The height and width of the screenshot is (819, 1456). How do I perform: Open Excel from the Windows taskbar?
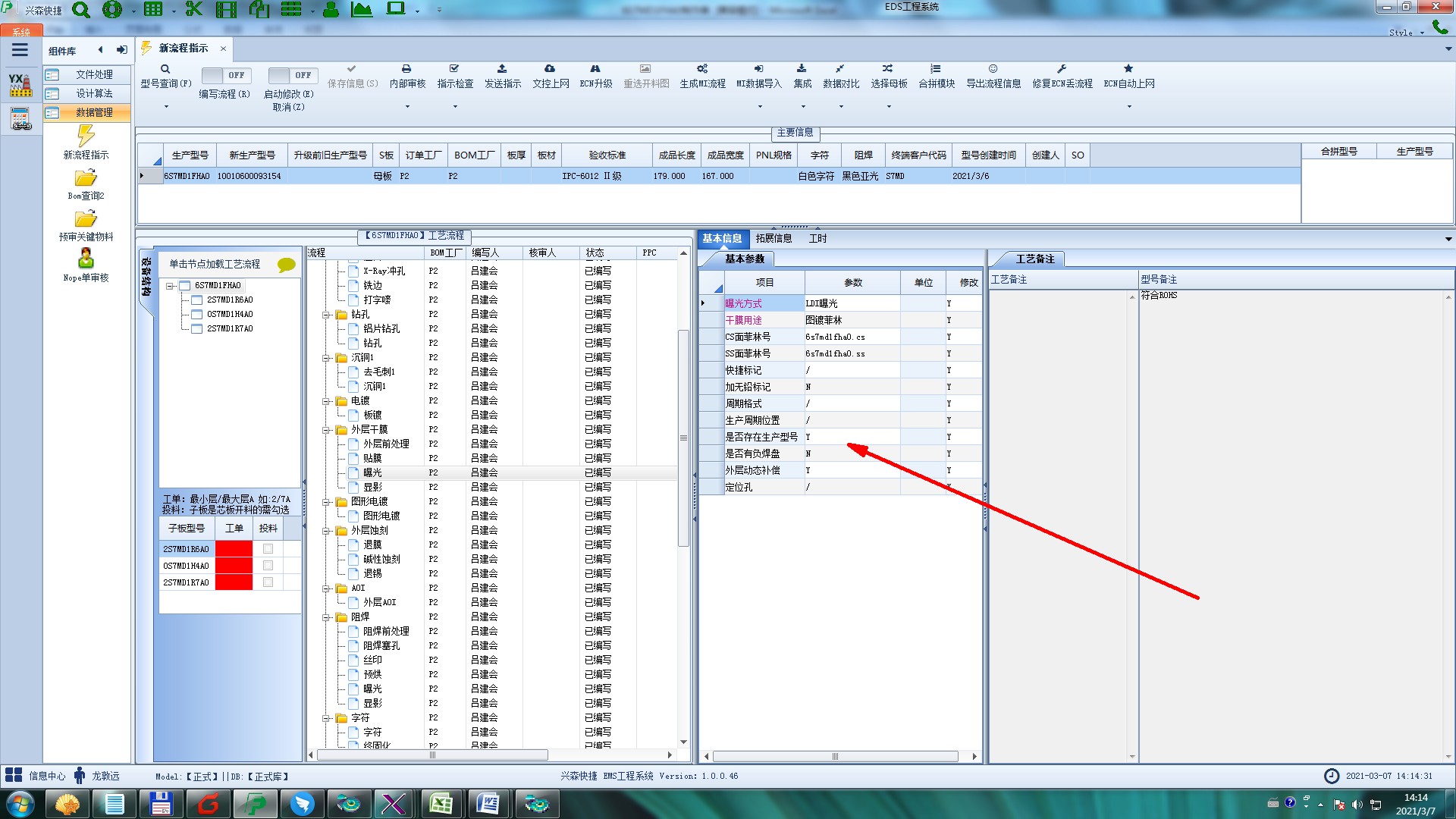click(x=441, y=803)
